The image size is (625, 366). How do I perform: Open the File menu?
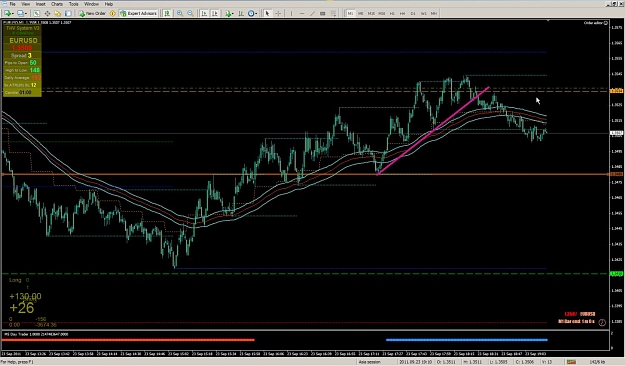(x=12, y=4)
